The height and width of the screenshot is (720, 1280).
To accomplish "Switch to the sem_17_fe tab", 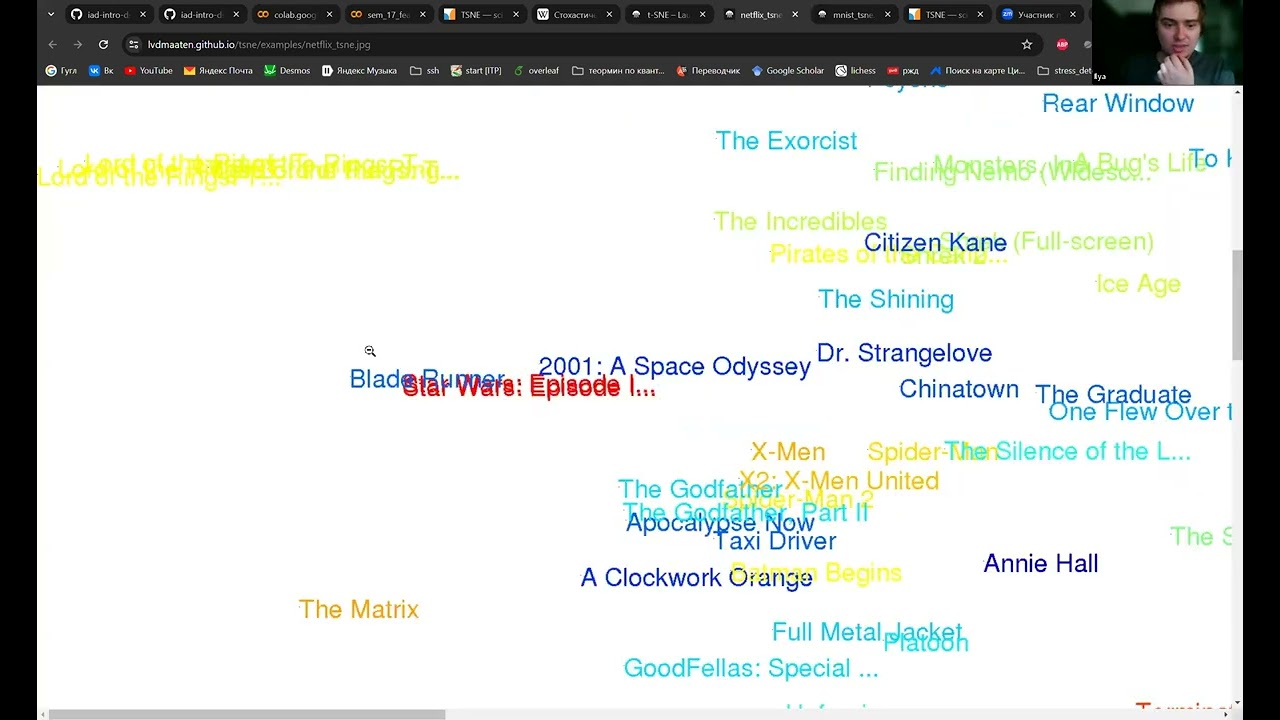I will pyautogui.click(x=387, y=15).
